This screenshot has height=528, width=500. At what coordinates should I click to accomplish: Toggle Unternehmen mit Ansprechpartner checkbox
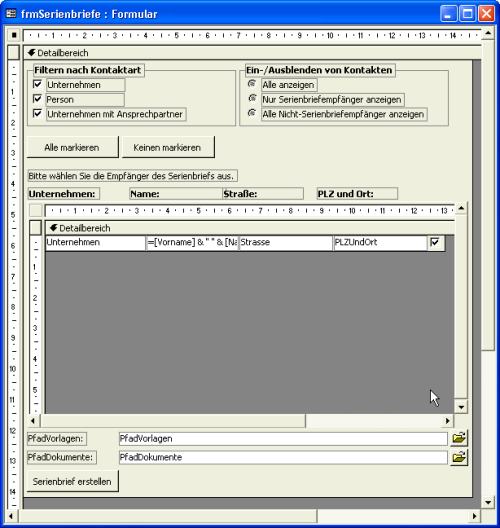pyautogui.click(x=37, y=114)
